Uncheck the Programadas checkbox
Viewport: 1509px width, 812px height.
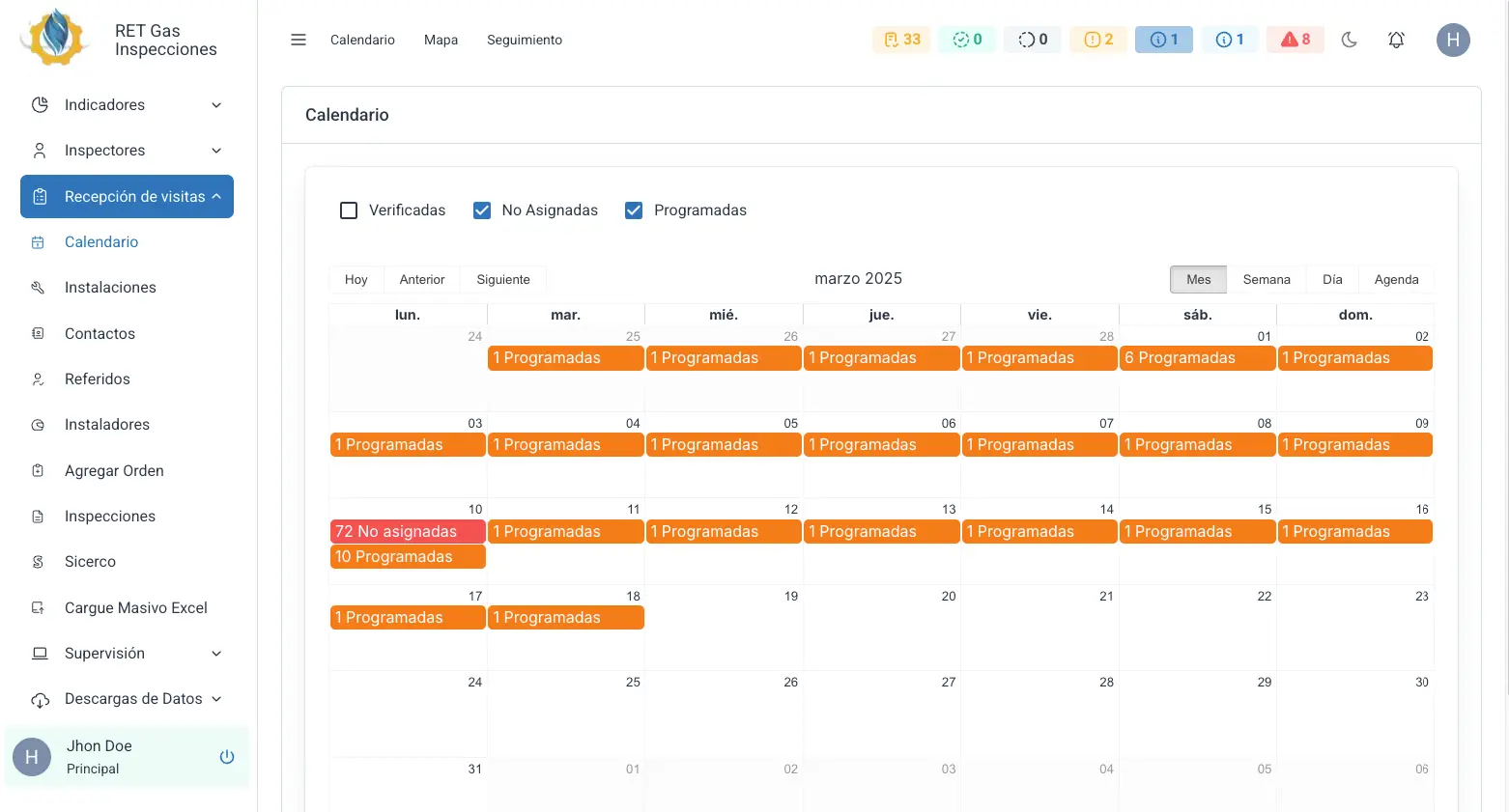coord(634,210)
